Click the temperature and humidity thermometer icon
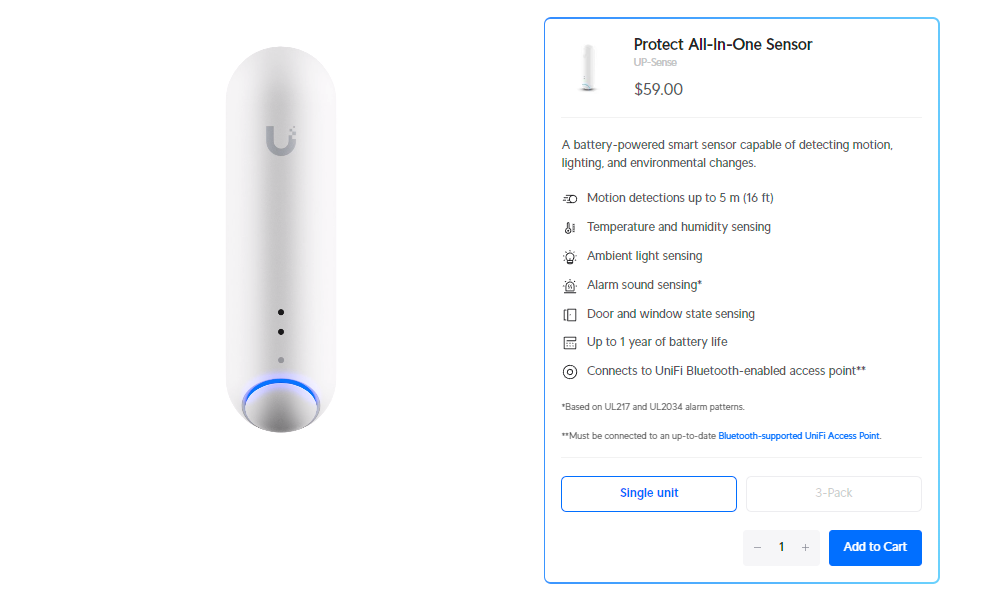Image resolution: width=990 pixels, height=601 pixels. pos(570,228)
